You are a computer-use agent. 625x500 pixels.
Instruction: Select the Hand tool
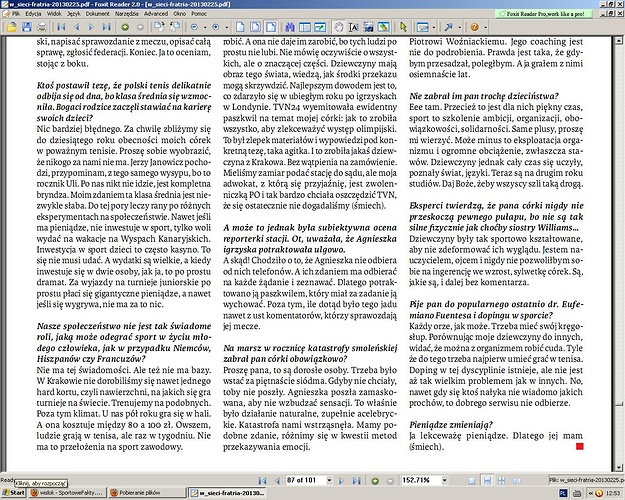[339, 27]
